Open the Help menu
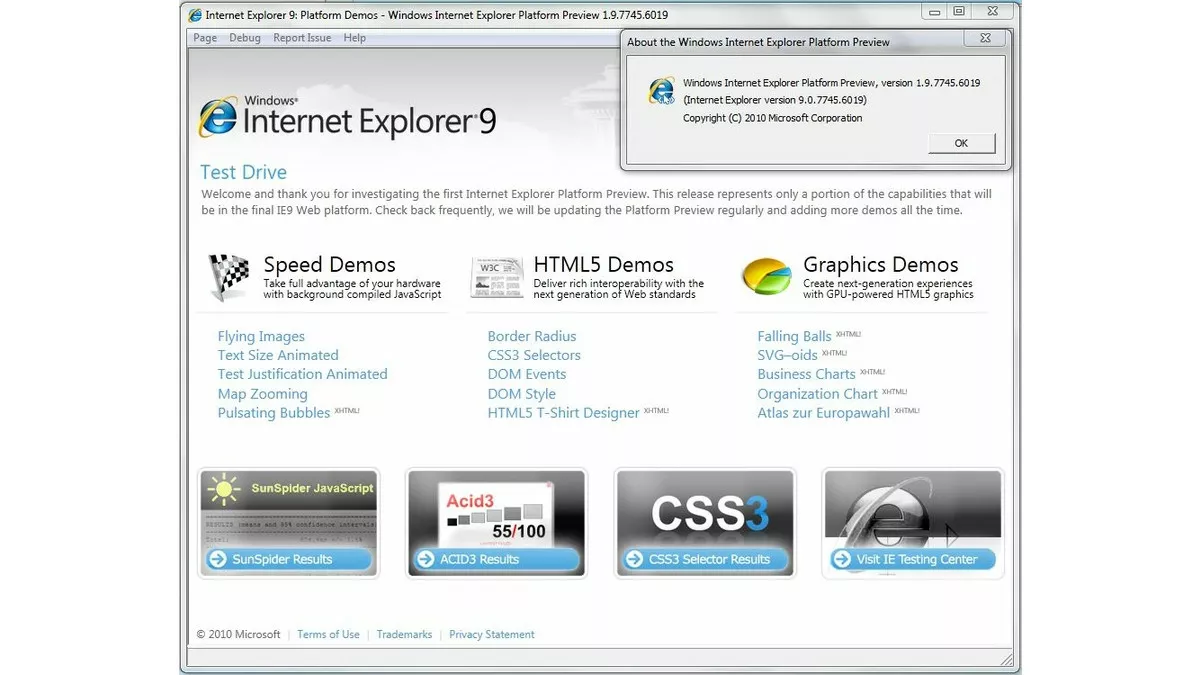The image size is (1200, 675). coord(353,37)
